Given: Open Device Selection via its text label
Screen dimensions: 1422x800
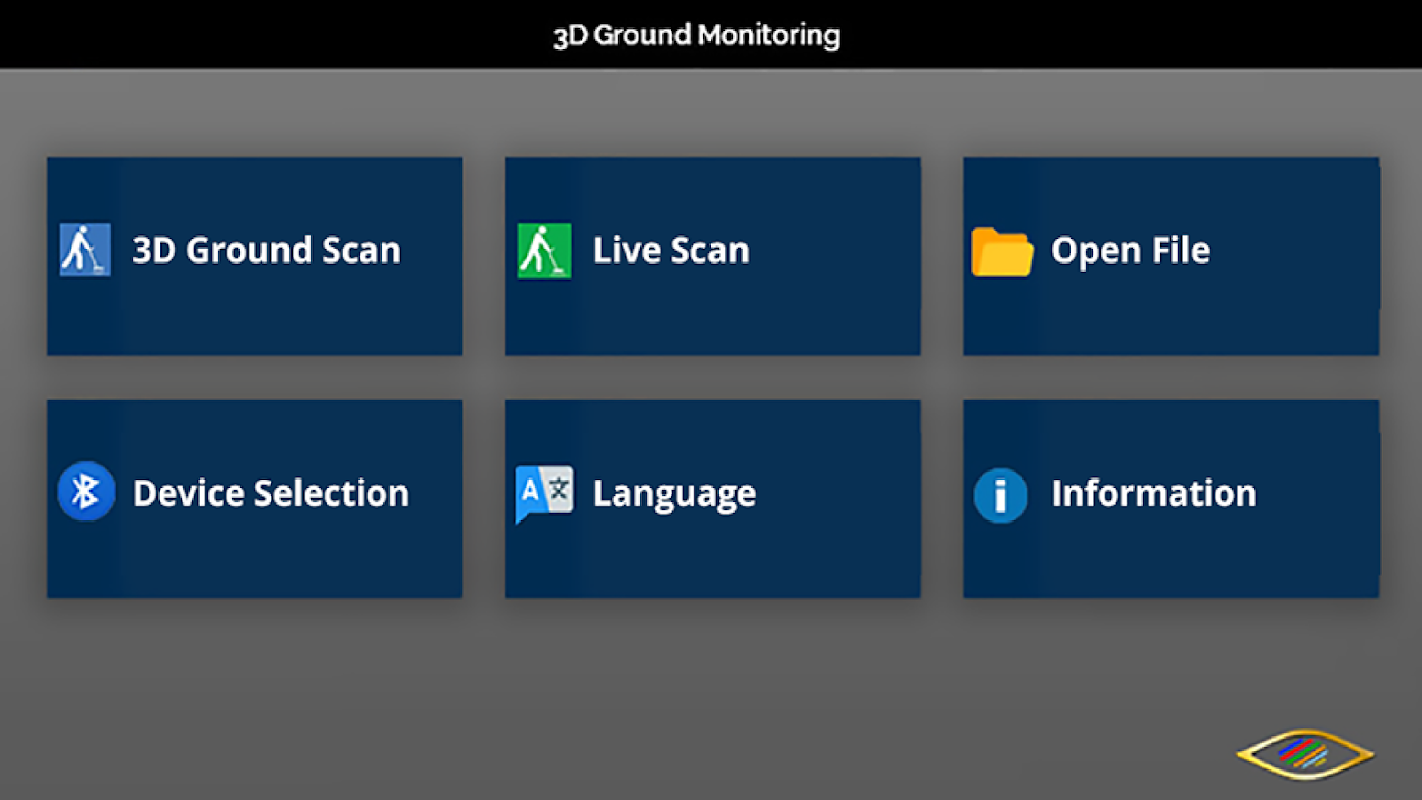Looking at the screenshot, I should click(x=271, y=493).
